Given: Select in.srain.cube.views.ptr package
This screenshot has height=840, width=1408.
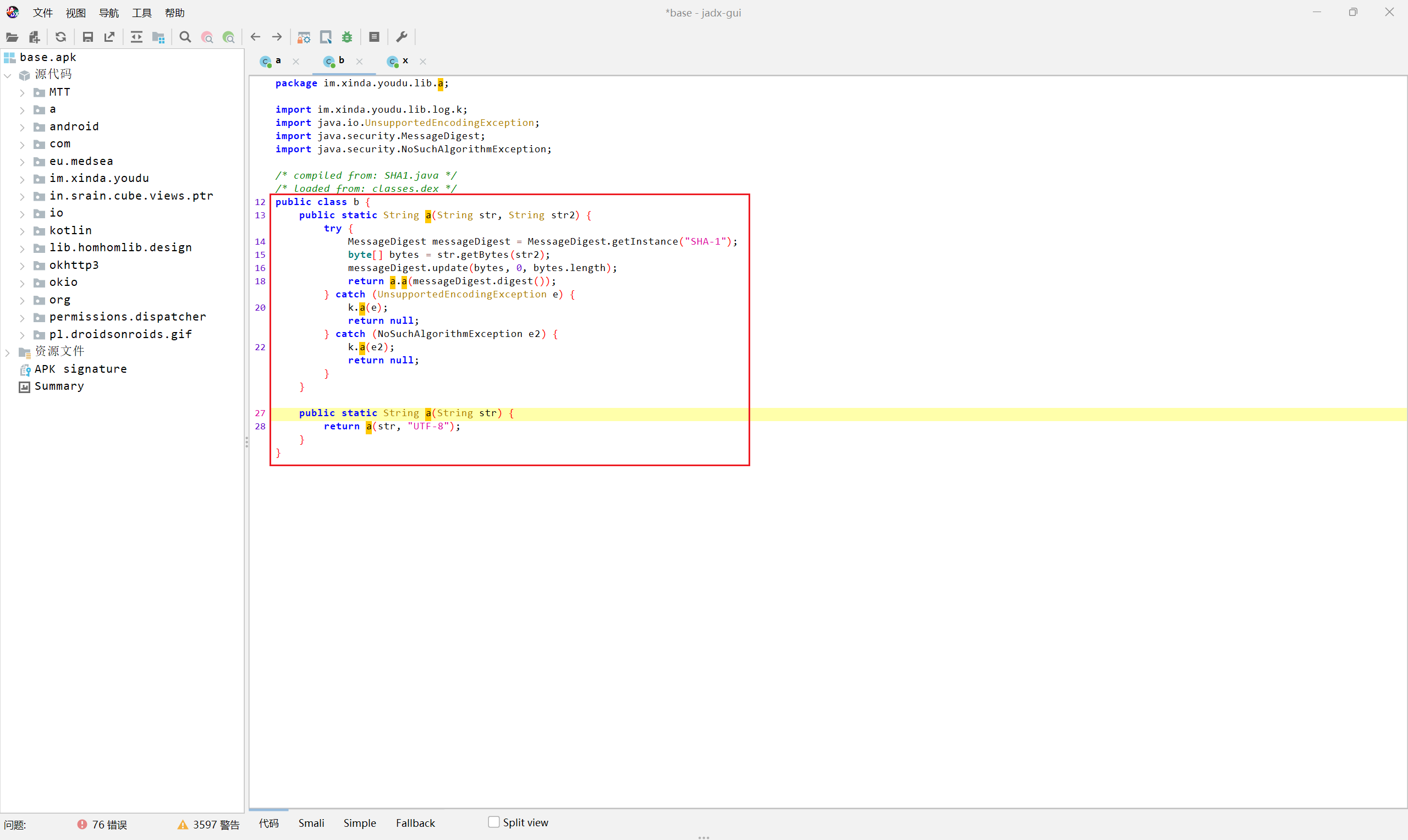Looking at the screenshot, I should 131,196.
